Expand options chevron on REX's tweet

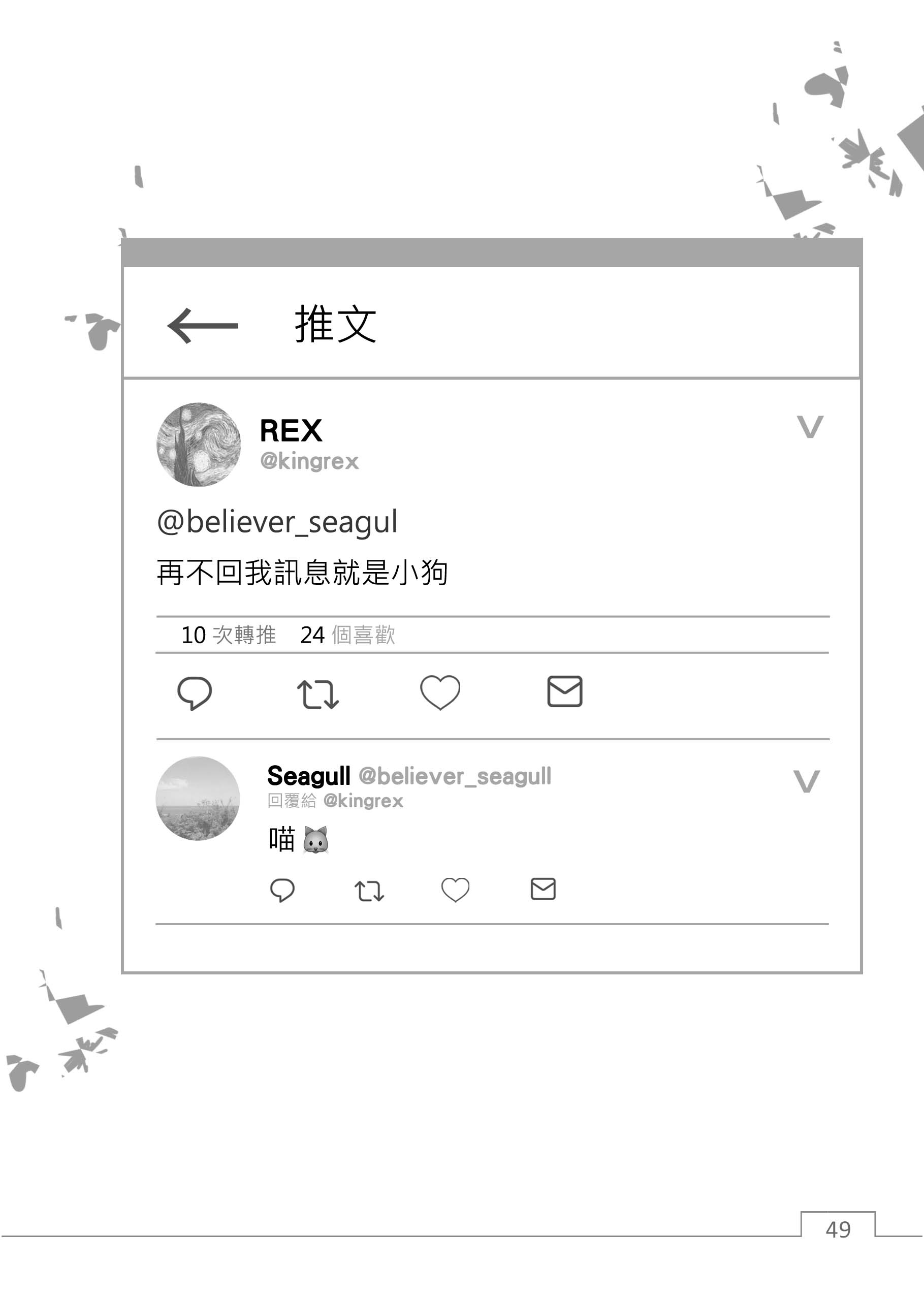tap(810, 427)
